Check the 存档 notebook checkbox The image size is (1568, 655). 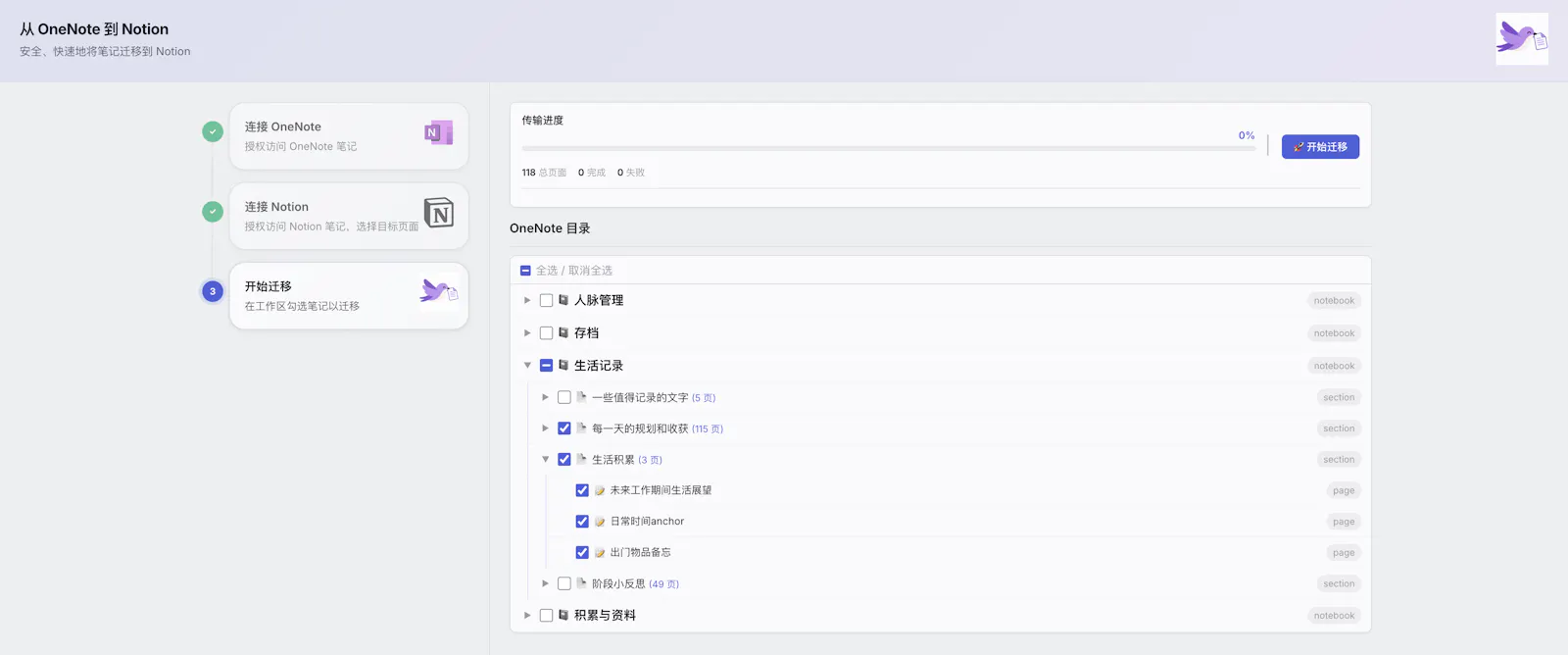(x=546, y=332)
